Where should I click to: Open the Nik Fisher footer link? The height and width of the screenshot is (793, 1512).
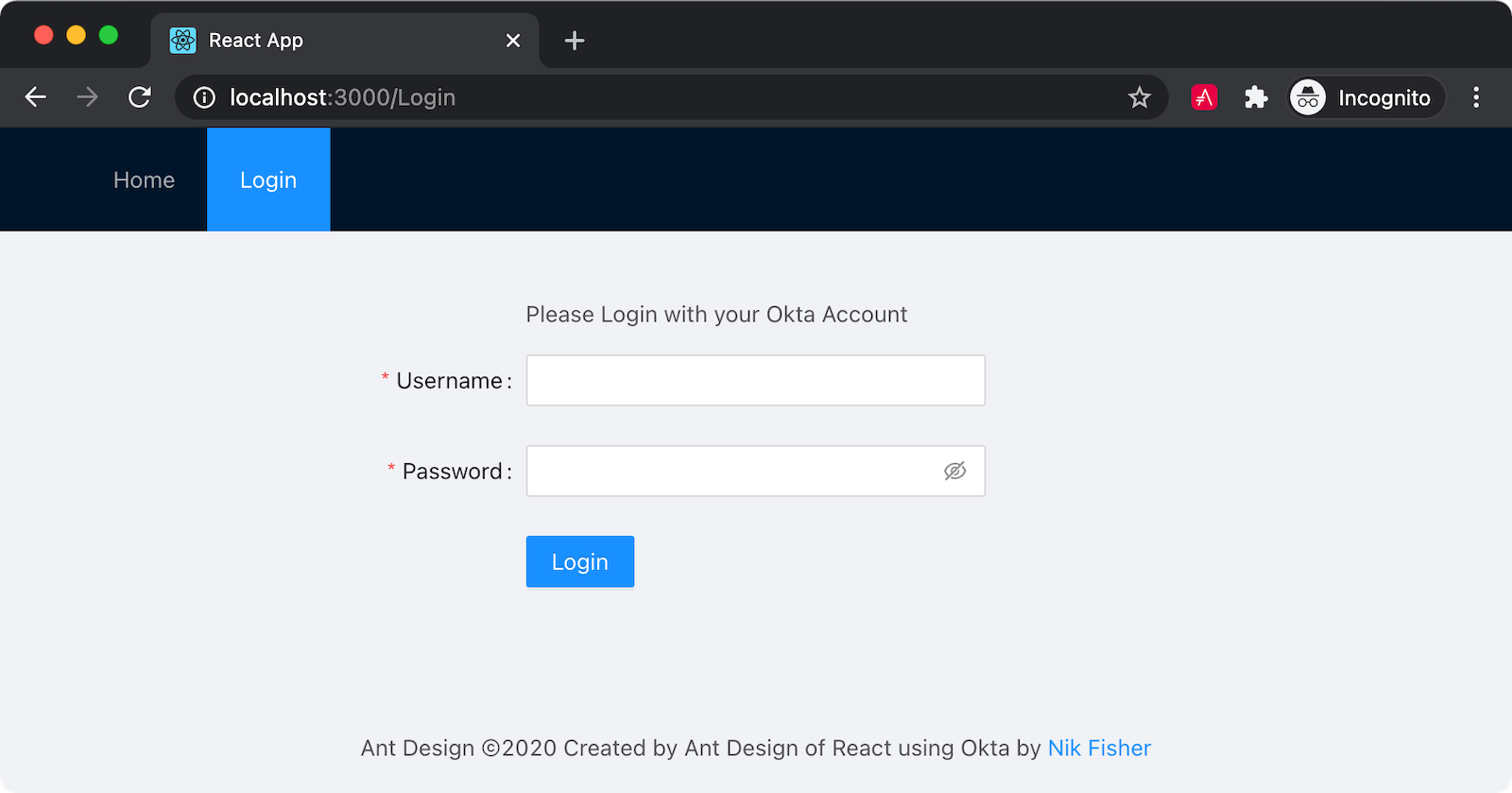point(1099,748)
